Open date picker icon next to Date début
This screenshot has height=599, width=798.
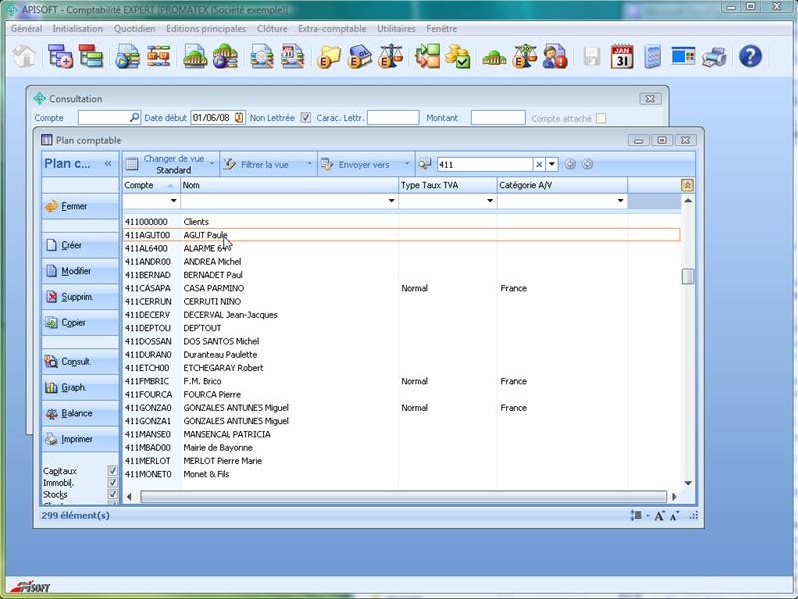[239, 118]
